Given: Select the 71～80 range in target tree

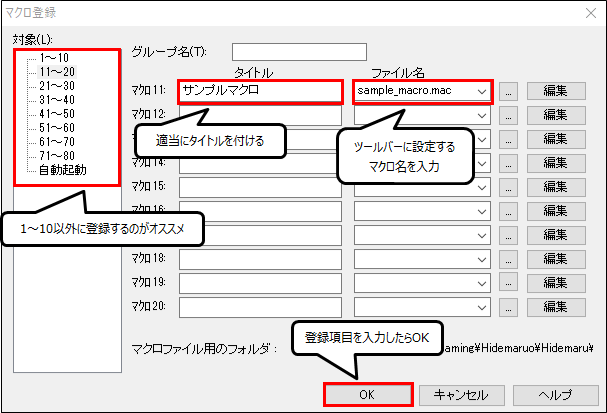Looking at the screenshot, I should (x=57, y=156).
